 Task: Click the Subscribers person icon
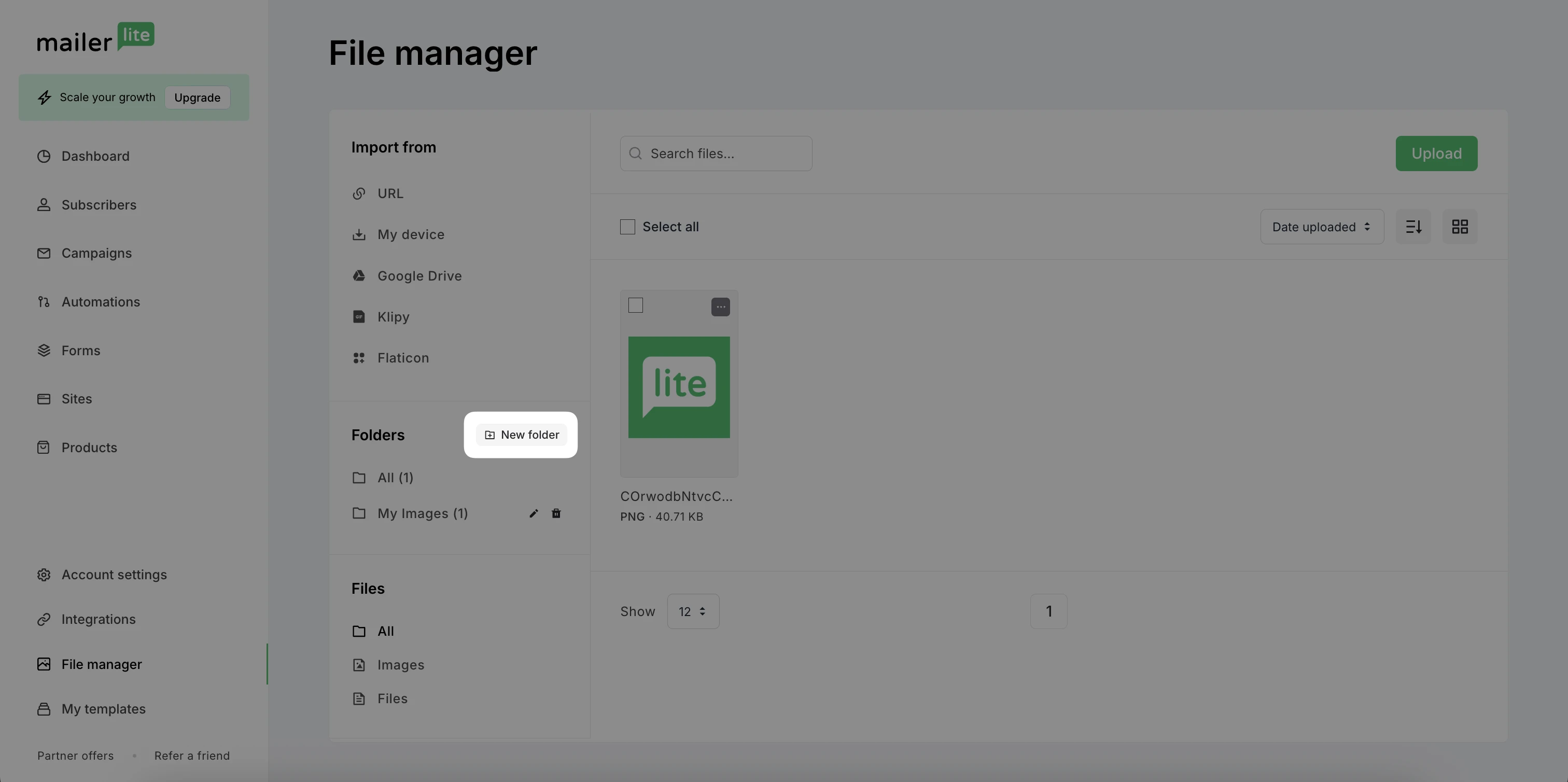click(44, 205)
